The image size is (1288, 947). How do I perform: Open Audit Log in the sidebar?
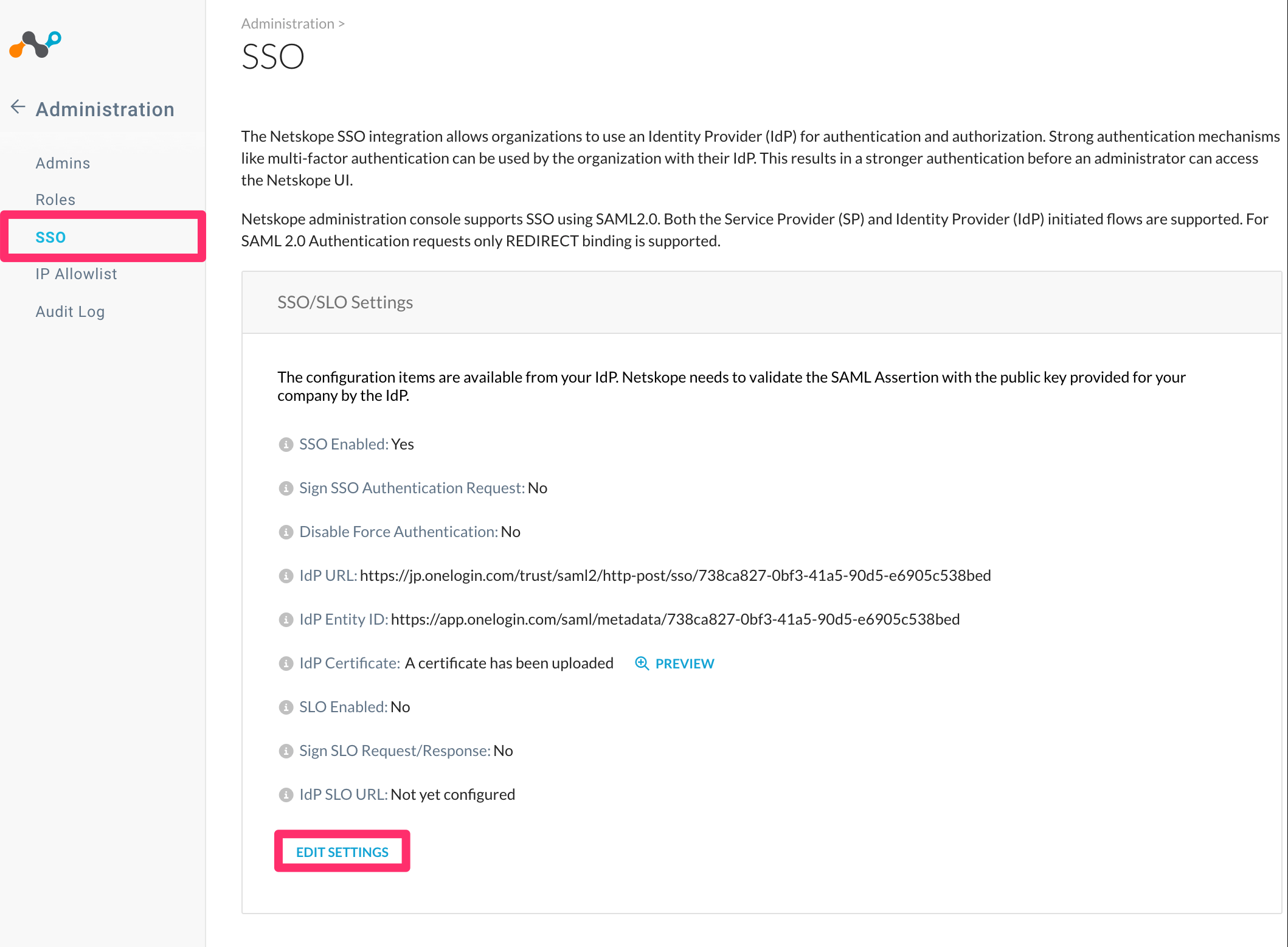pyautogui.click(x=70, y=311)
